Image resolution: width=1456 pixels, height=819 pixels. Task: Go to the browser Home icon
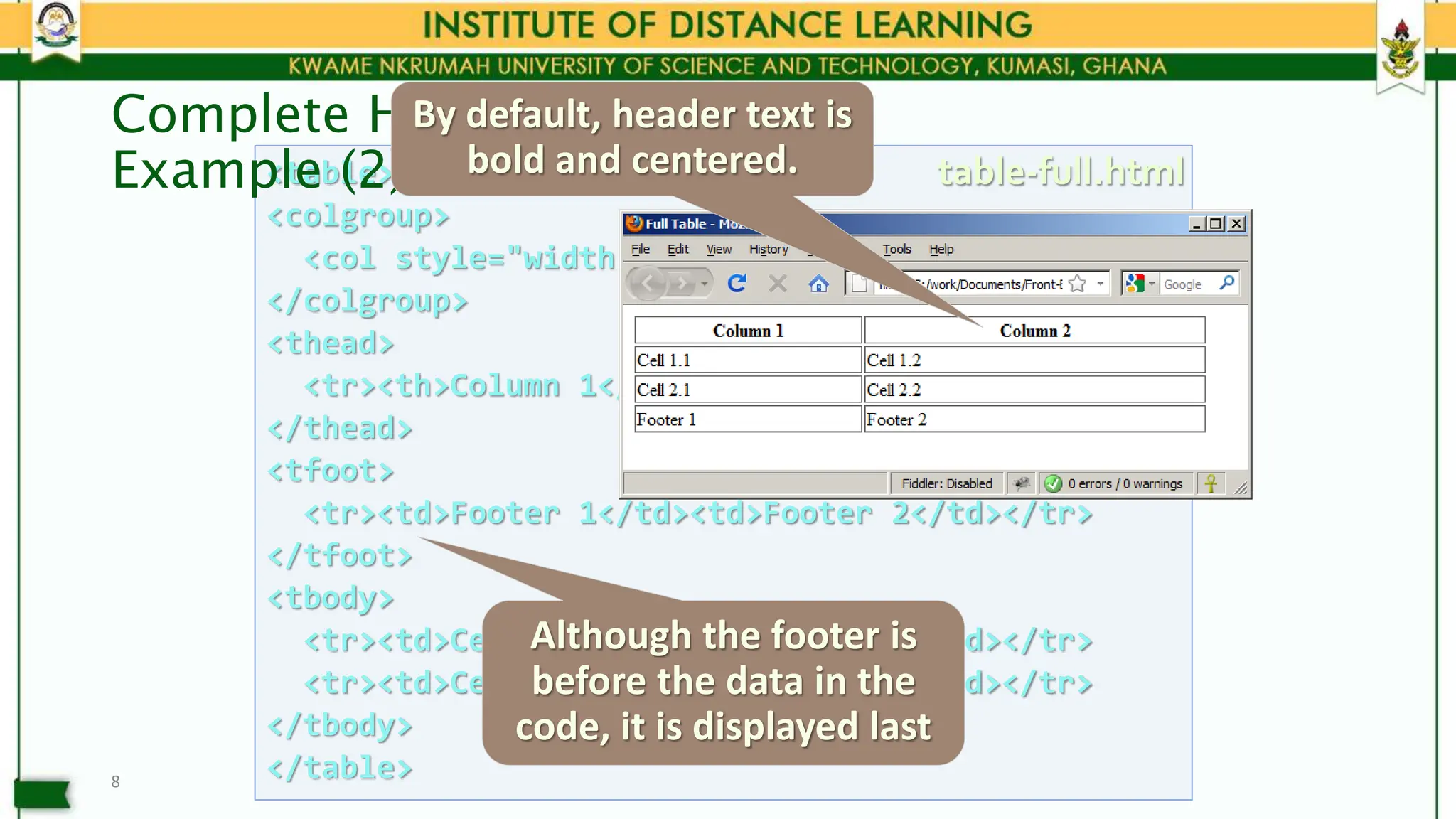click(x=818, y=284)
